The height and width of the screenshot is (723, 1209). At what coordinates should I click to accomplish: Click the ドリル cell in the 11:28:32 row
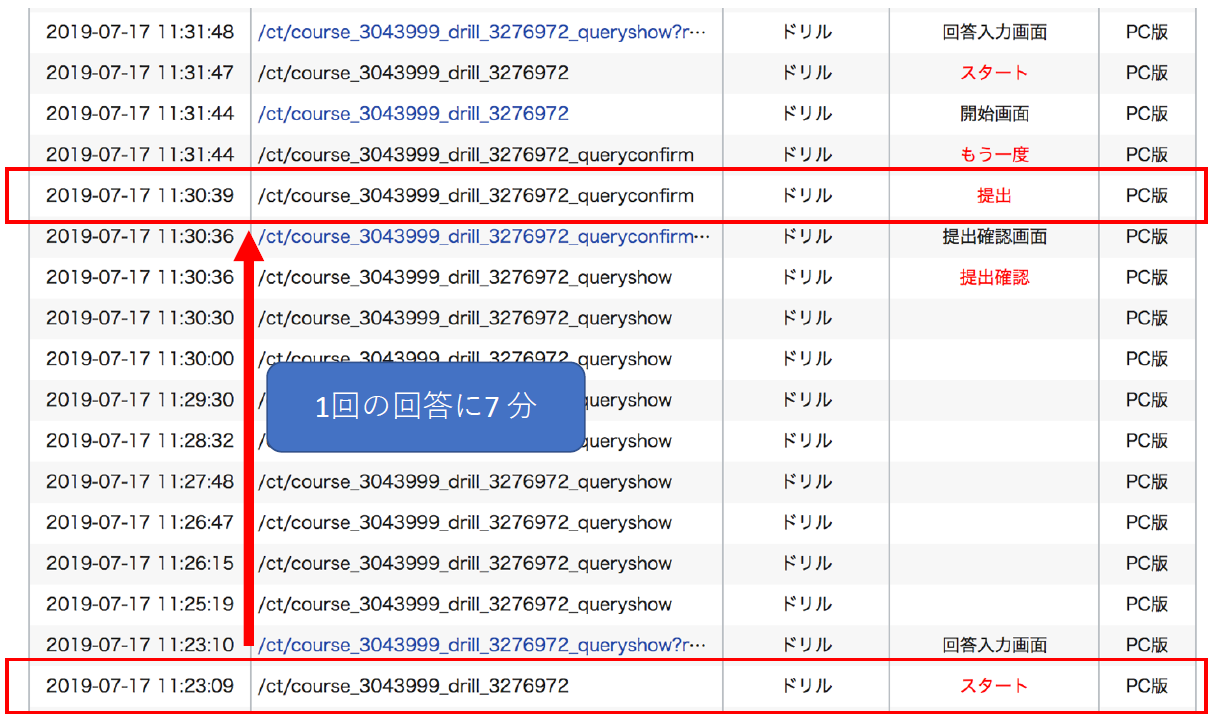coord(806,441)
